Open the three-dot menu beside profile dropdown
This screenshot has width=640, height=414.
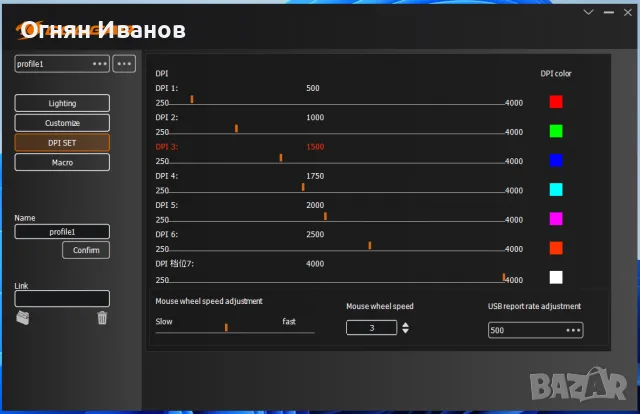coord(124,64)
